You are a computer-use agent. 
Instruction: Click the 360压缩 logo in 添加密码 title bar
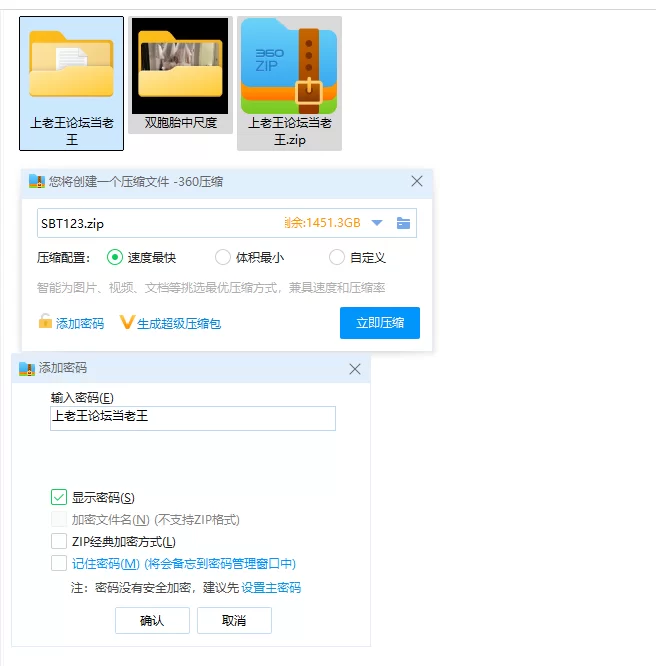(27, 369)
